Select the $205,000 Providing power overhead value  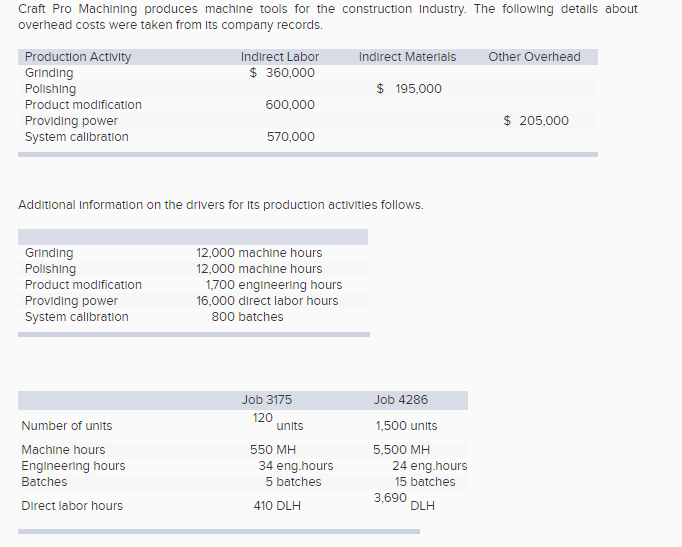(x=536, y=121)
